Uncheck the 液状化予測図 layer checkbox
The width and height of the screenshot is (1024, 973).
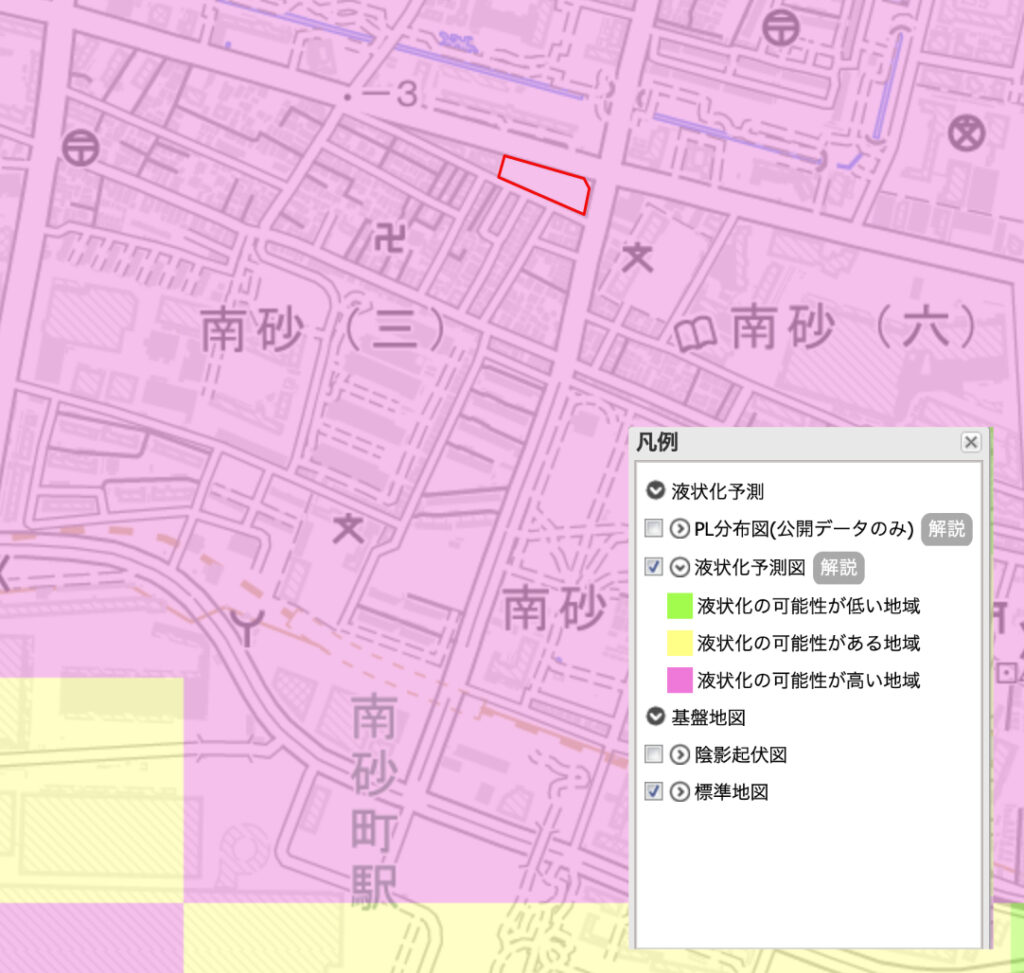click(x=654, y=567)
